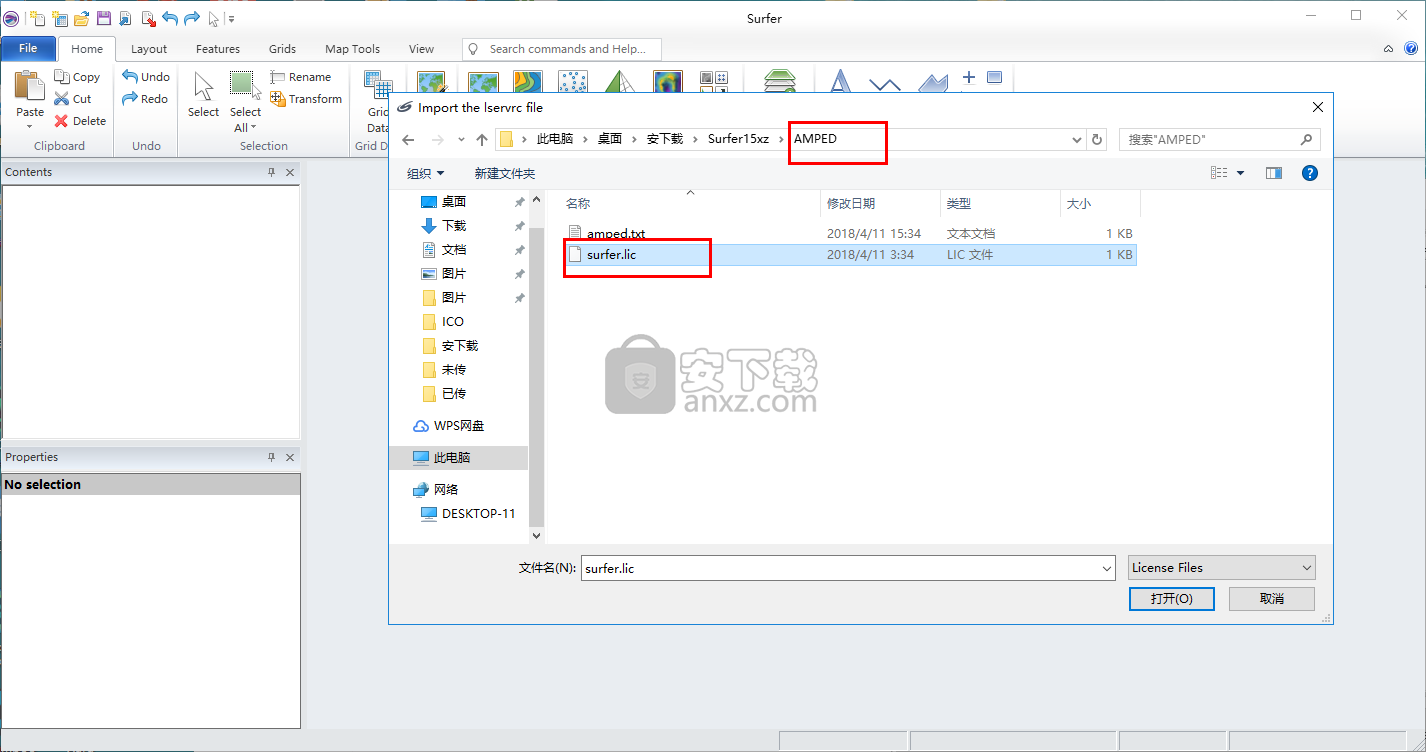
Task: Click the New Worksheet icon in quick access toolbar
Action: (x=60, y=18)
